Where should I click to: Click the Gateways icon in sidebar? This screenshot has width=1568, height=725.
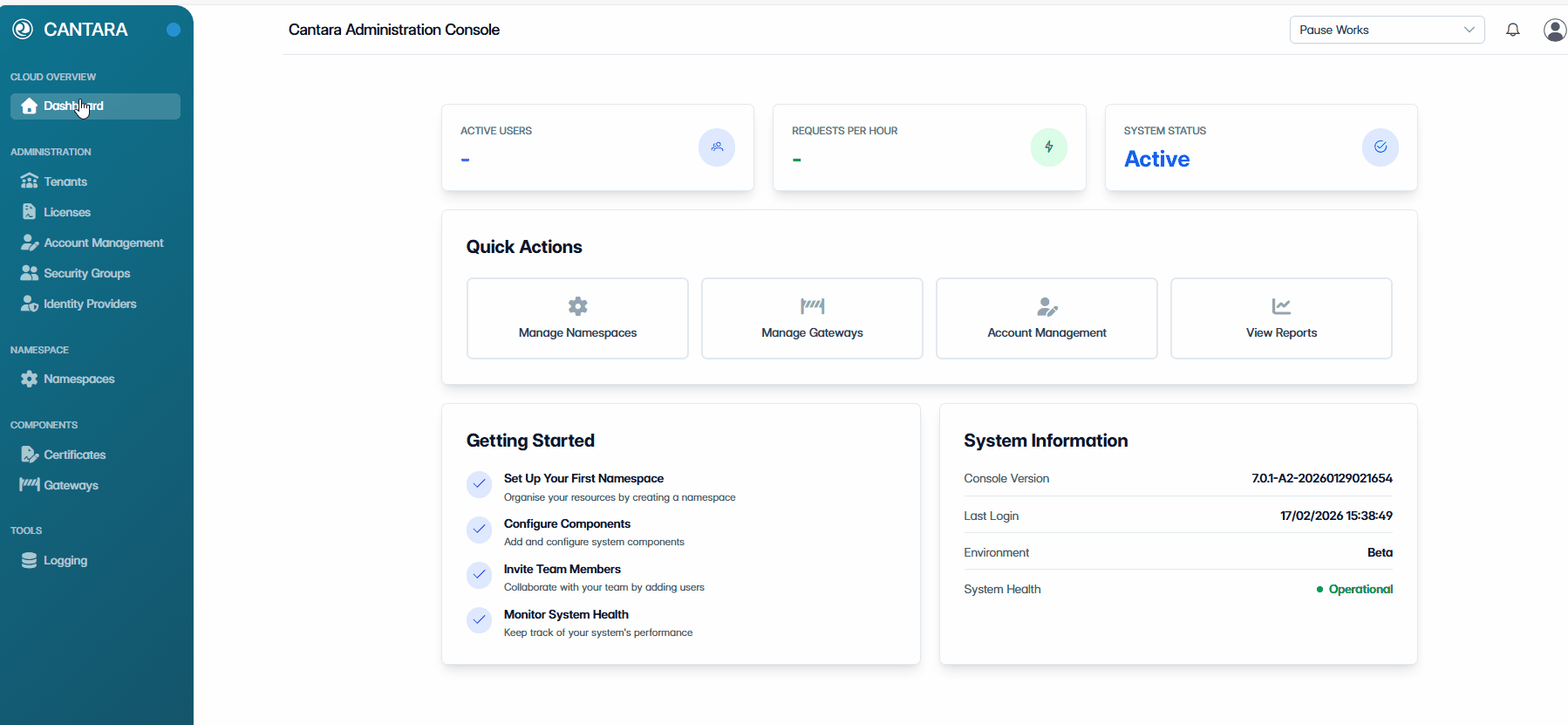[30, 484]
